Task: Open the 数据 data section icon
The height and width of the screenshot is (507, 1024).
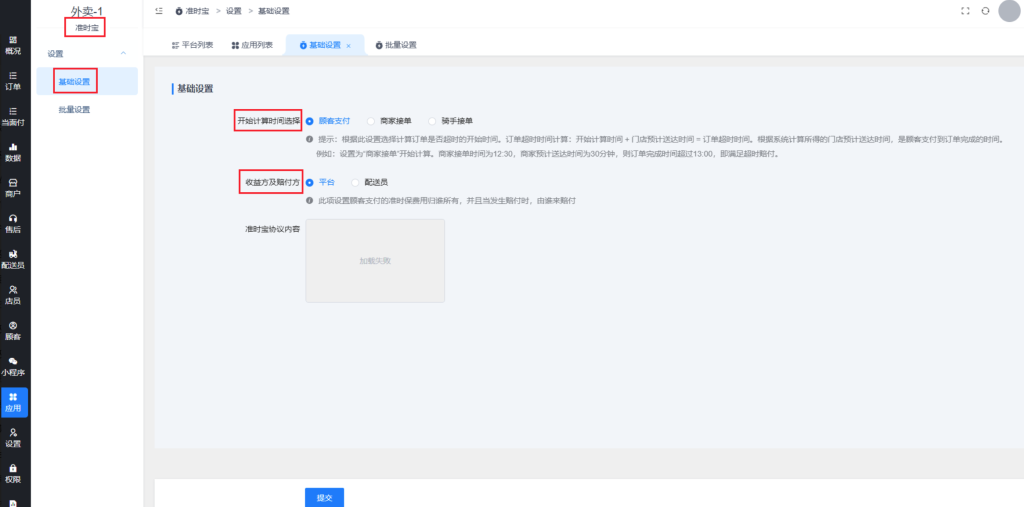Action: point(13,152)
